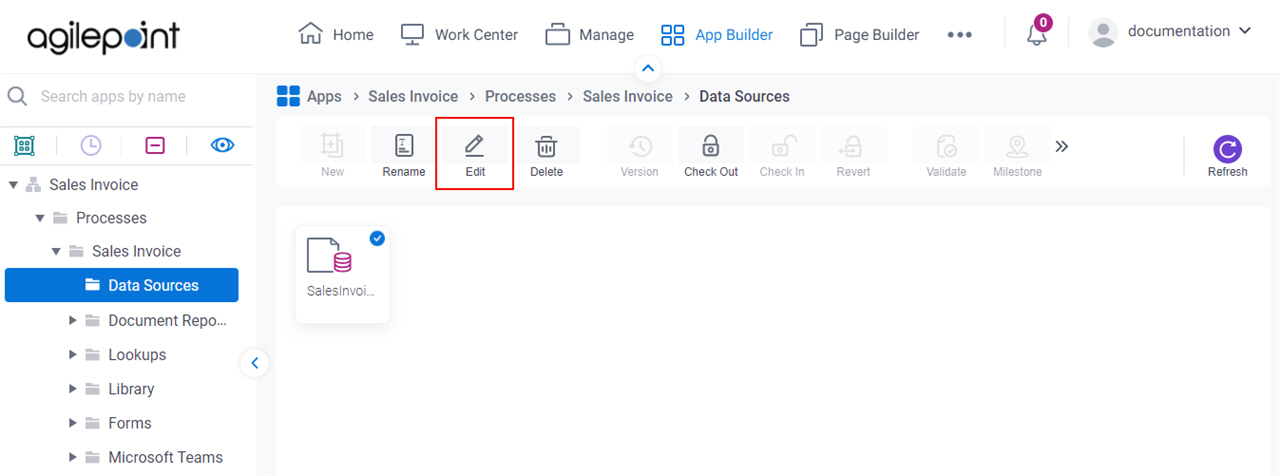Select the green app grid view icon
Screen dimensions: 1280x476
click(x=24, y=146)
